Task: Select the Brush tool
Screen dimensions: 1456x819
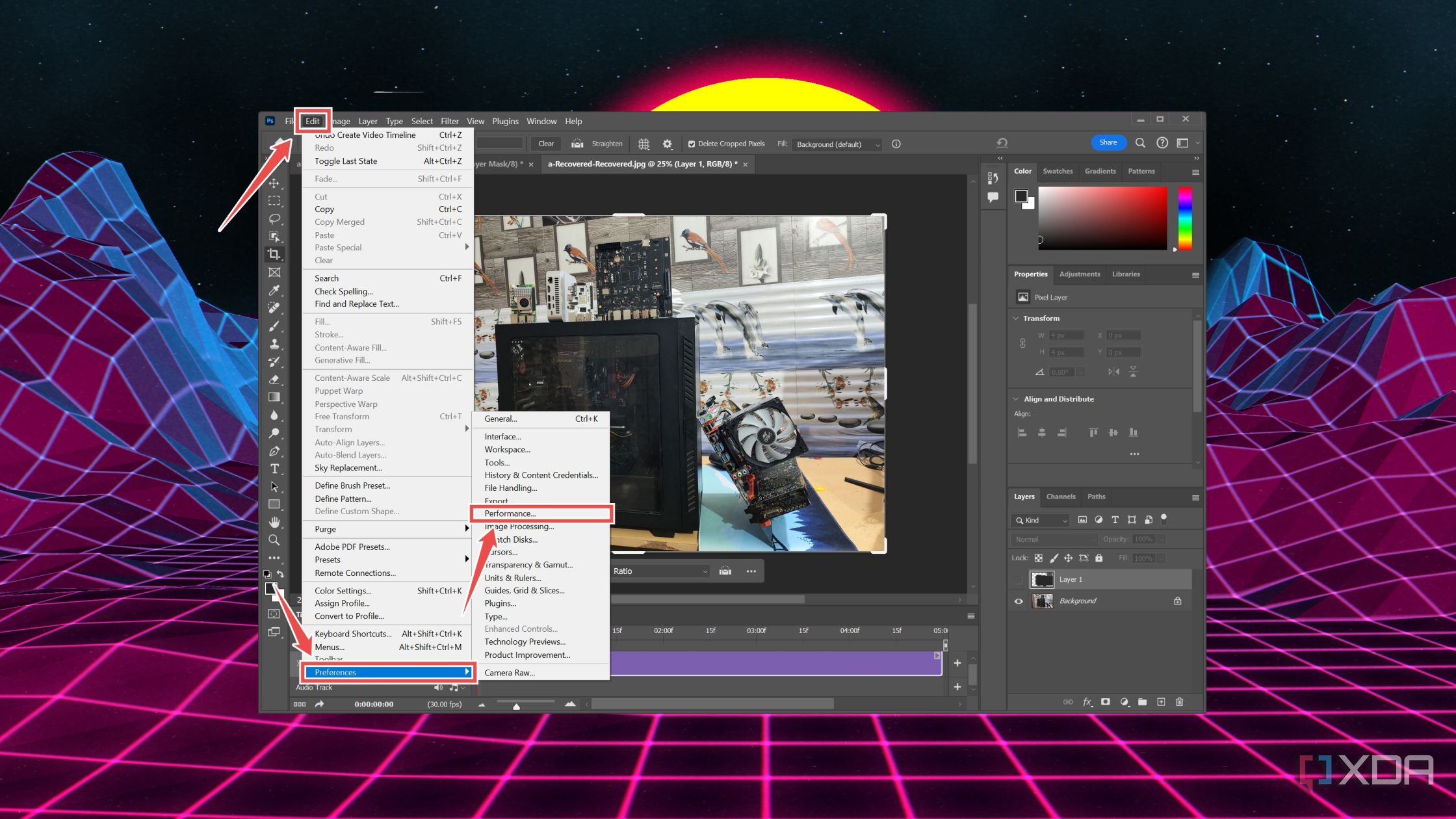Action: click(274, 326)
